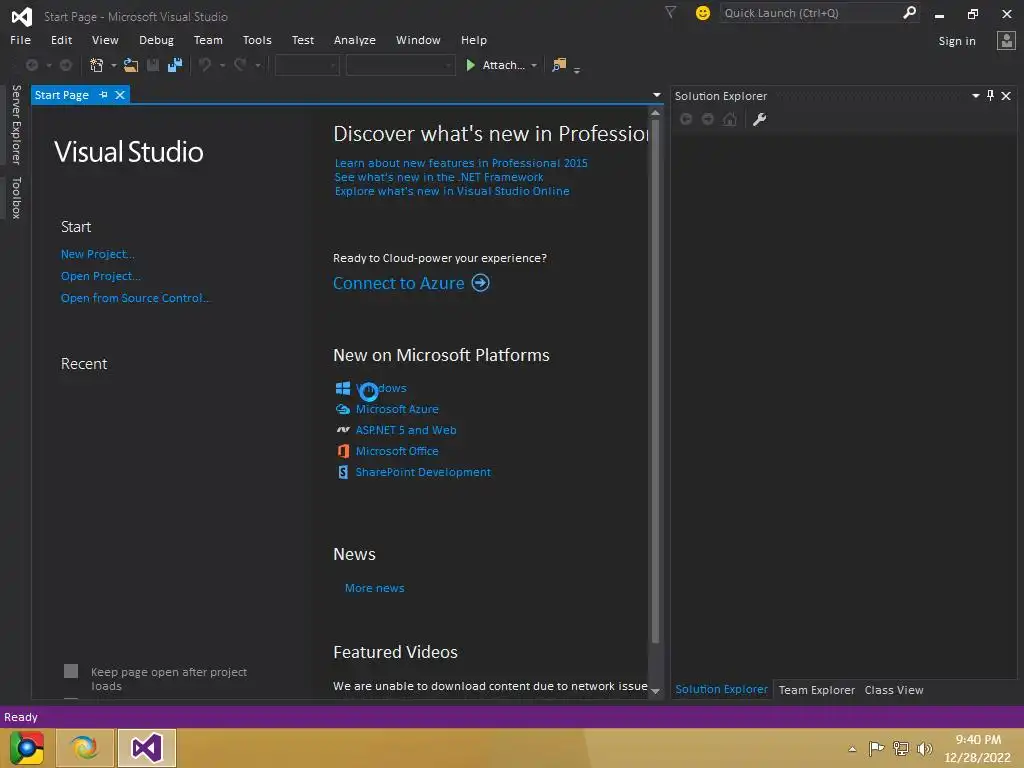1024x768 pixels.
Task: Click the Quick Launch magnifier icon
Action: tap(909, 12)
